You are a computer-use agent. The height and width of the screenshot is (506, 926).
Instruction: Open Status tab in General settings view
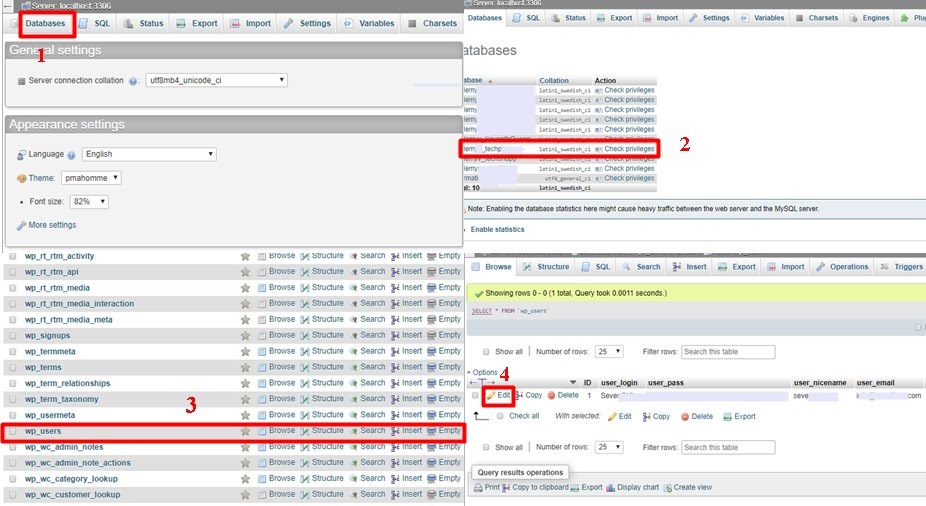click(144, 24)
